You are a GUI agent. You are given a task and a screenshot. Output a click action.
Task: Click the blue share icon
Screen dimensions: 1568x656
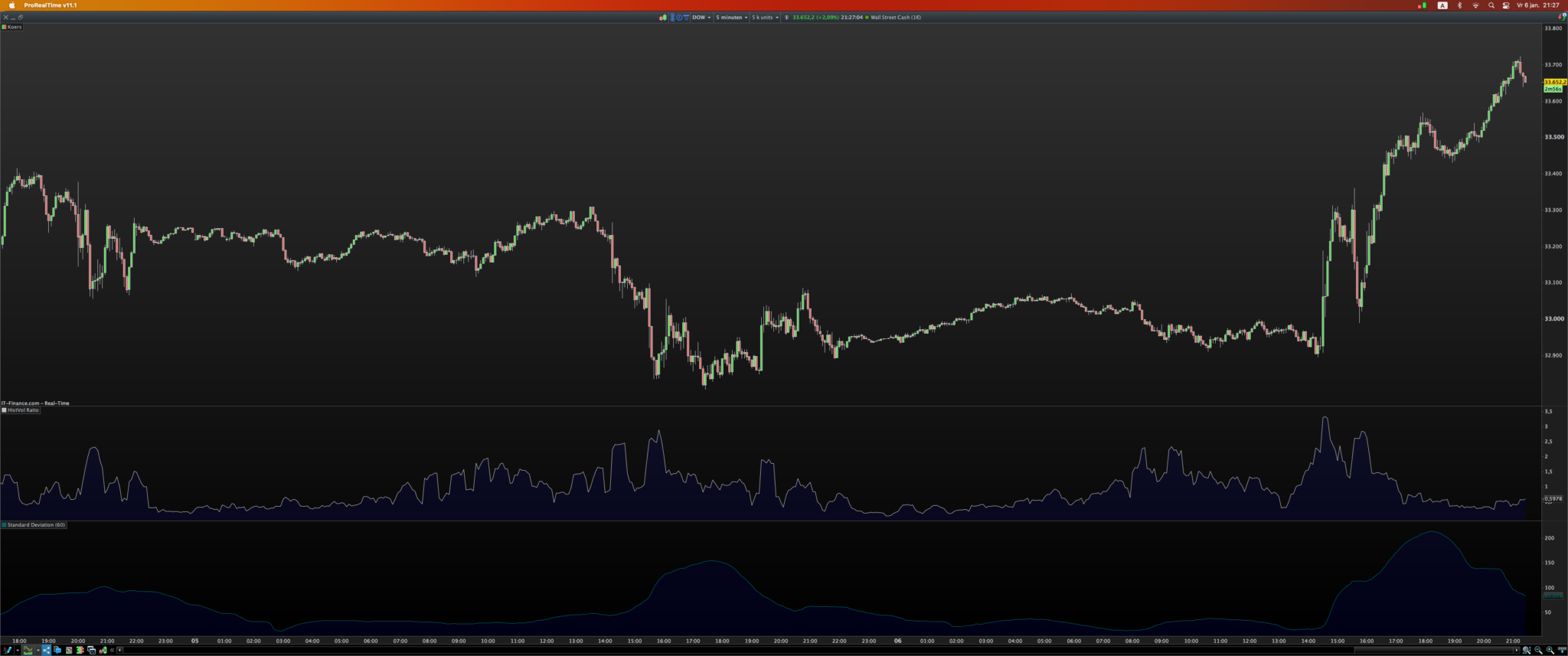[47, 650]
